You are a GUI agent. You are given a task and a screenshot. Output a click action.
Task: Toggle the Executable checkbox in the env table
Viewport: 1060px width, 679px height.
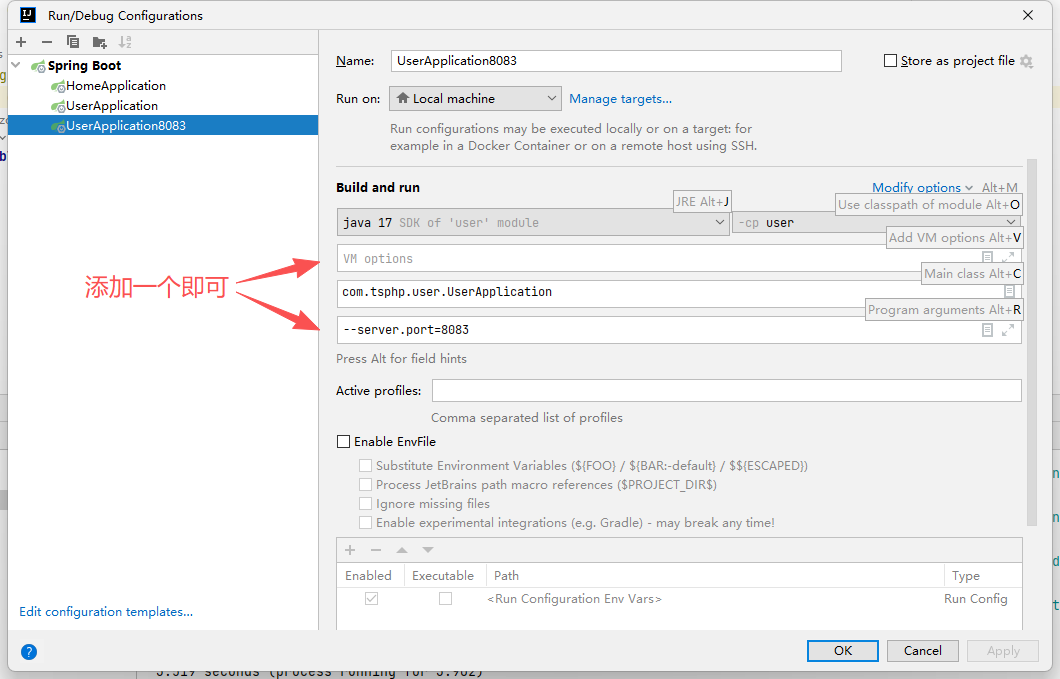coord(445,599)
